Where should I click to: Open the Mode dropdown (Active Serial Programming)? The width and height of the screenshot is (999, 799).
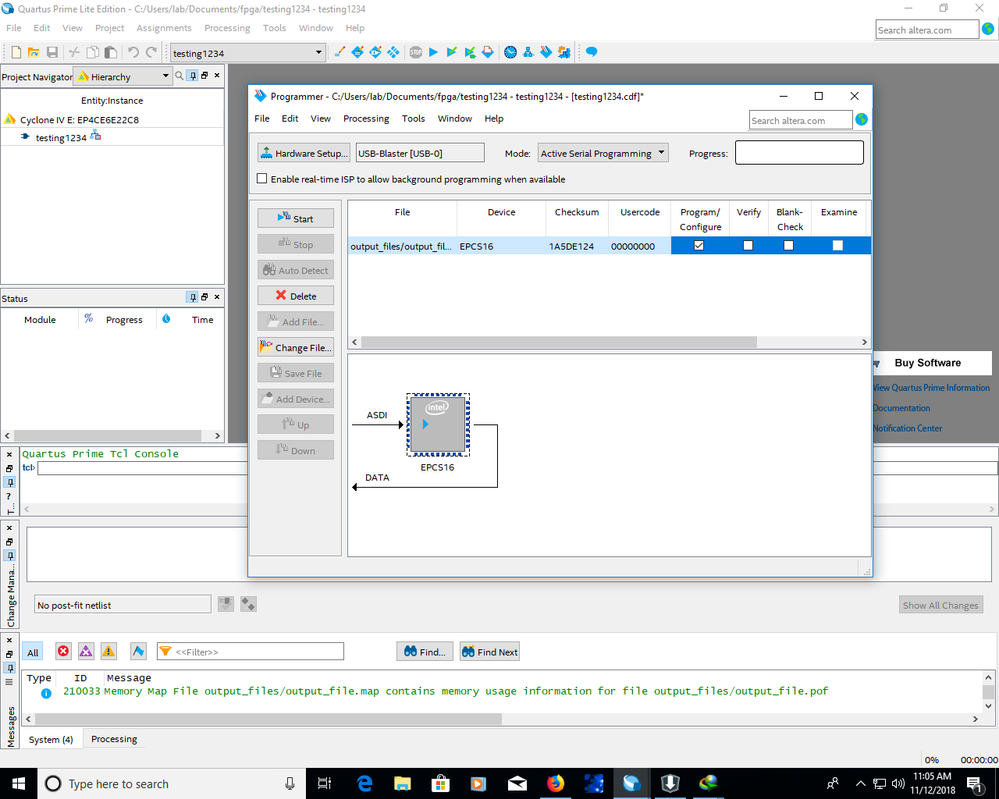tap(602, 153)
